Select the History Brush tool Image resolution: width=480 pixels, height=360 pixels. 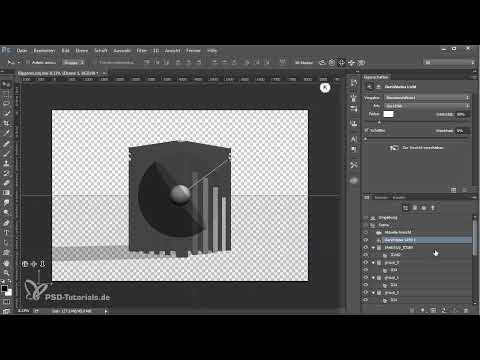click(x=6, y=173)
